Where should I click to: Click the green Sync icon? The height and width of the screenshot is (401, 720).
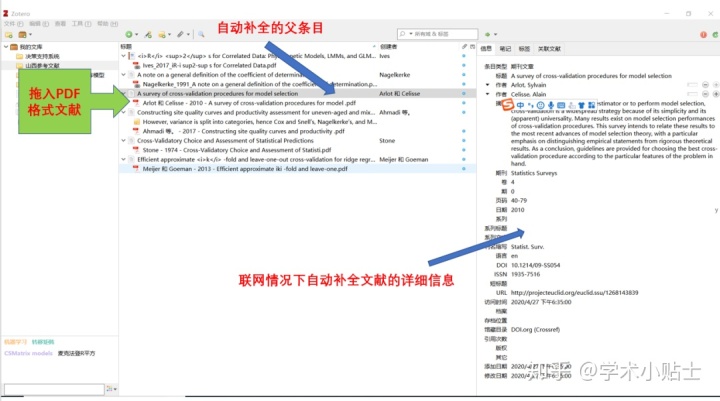[x=715, y=34]
